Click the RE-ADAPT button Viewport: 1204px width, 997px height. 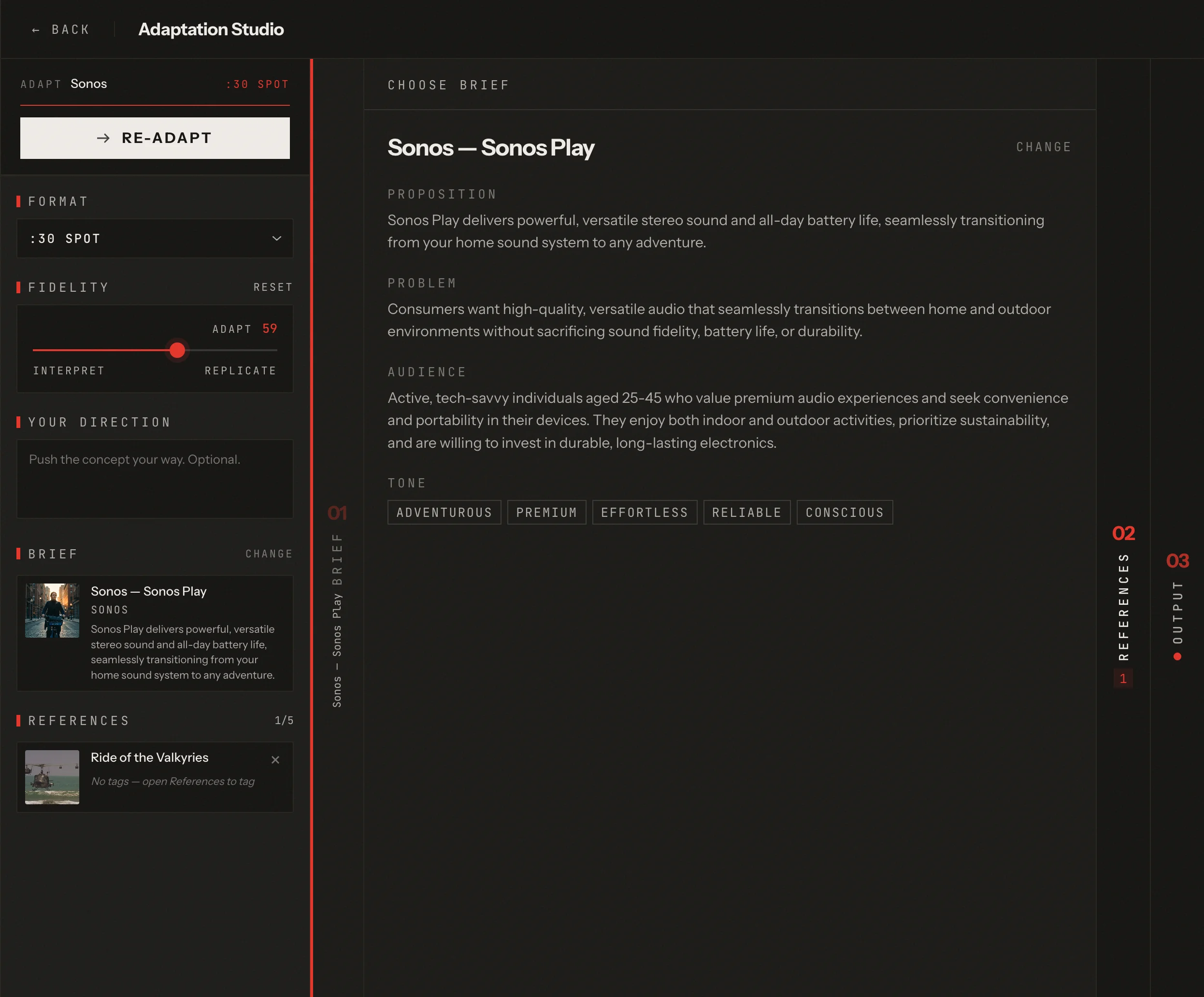tap(155, 138)
